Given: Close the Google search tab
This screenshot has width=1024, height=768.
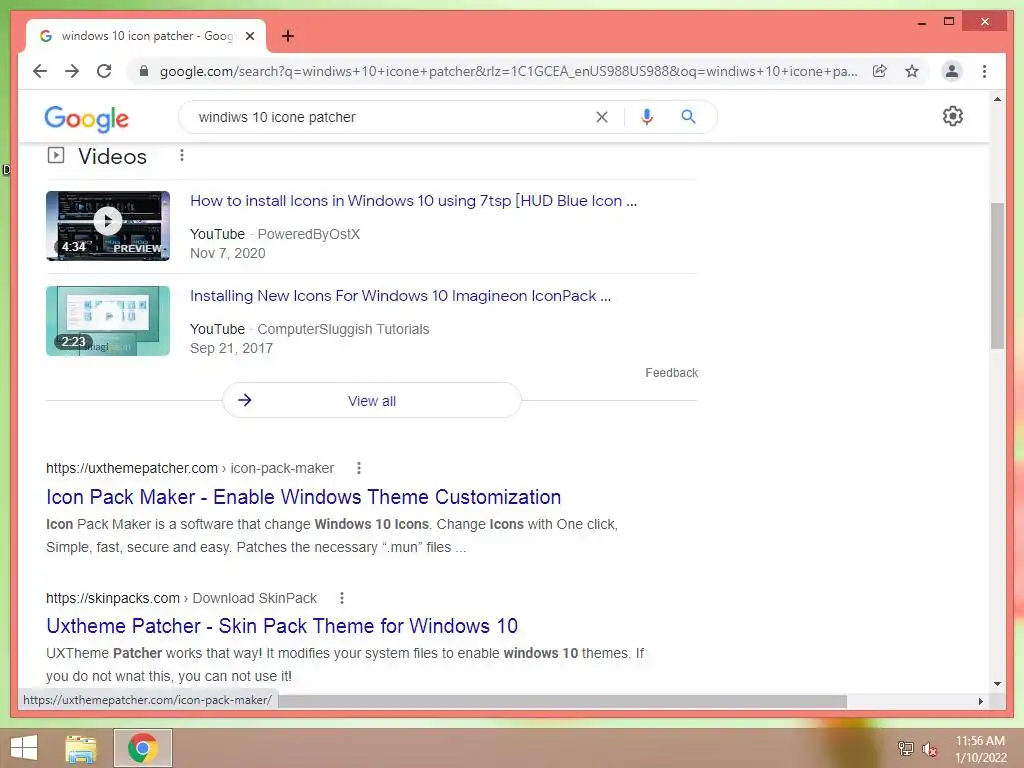Looking at the screenshot, I should tap(249, 36).
